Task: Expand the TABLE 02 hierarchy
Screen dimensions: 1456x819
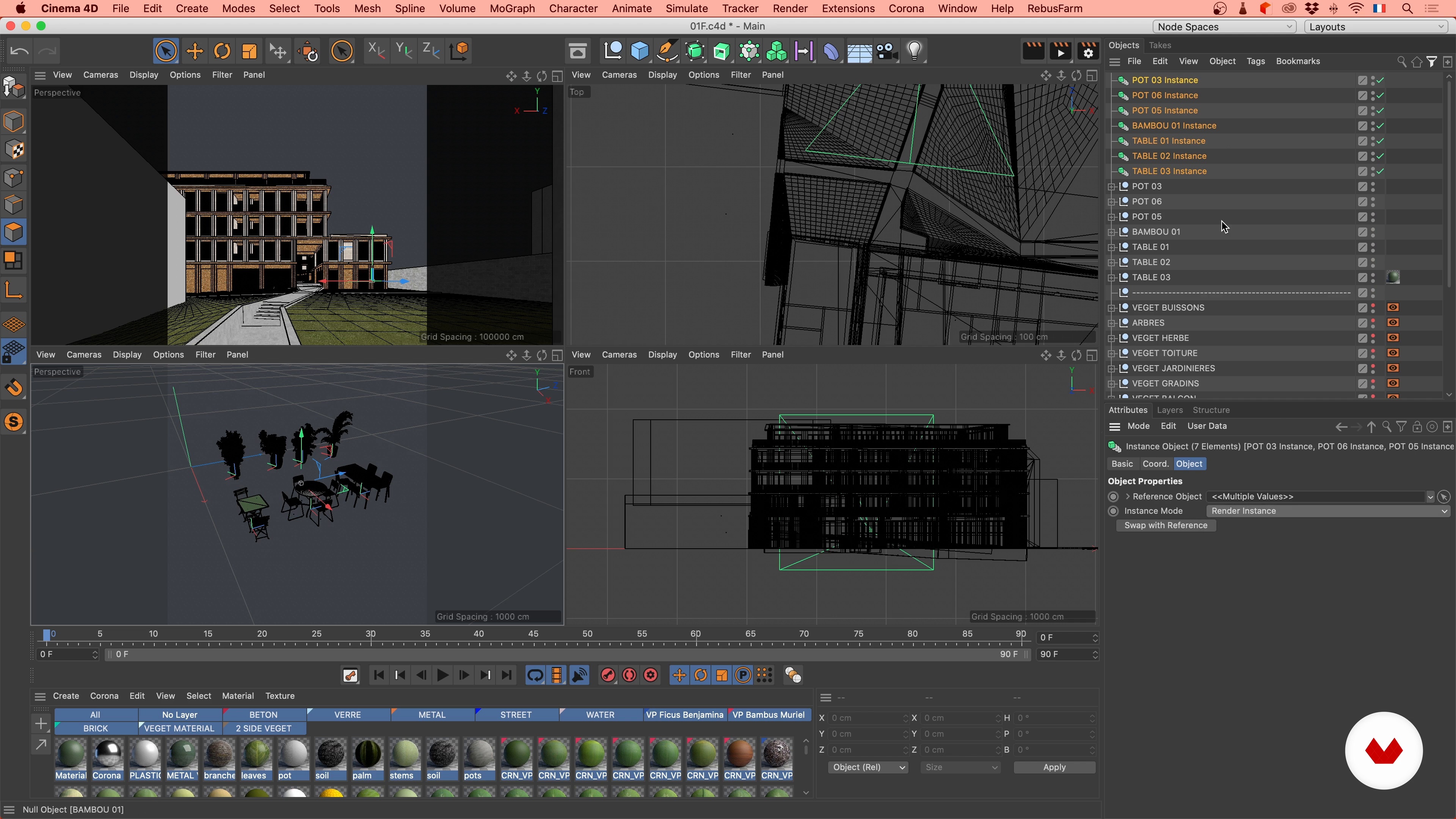Action: (x=1111, y=262)
